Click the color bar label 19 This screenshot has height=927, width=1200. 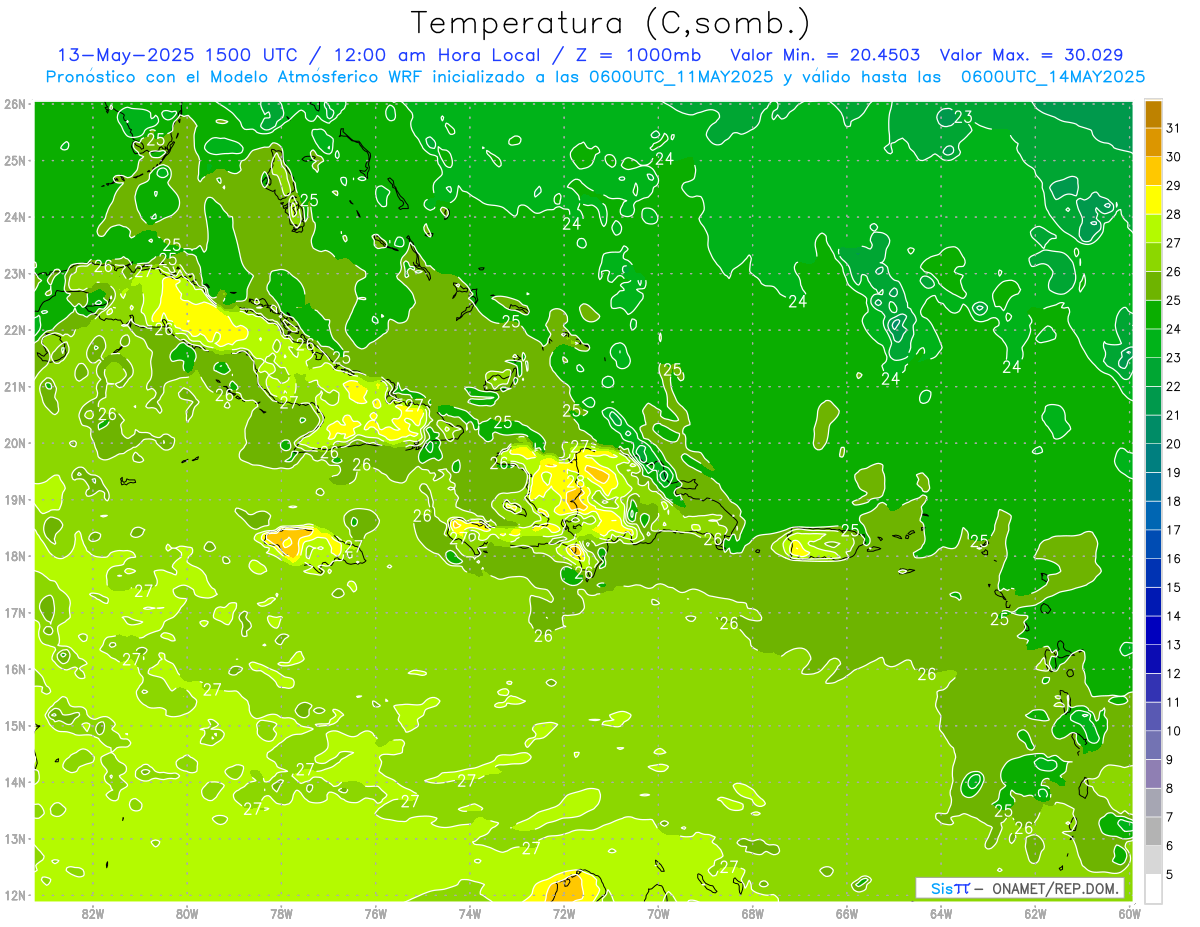(x=1173, y=473)
